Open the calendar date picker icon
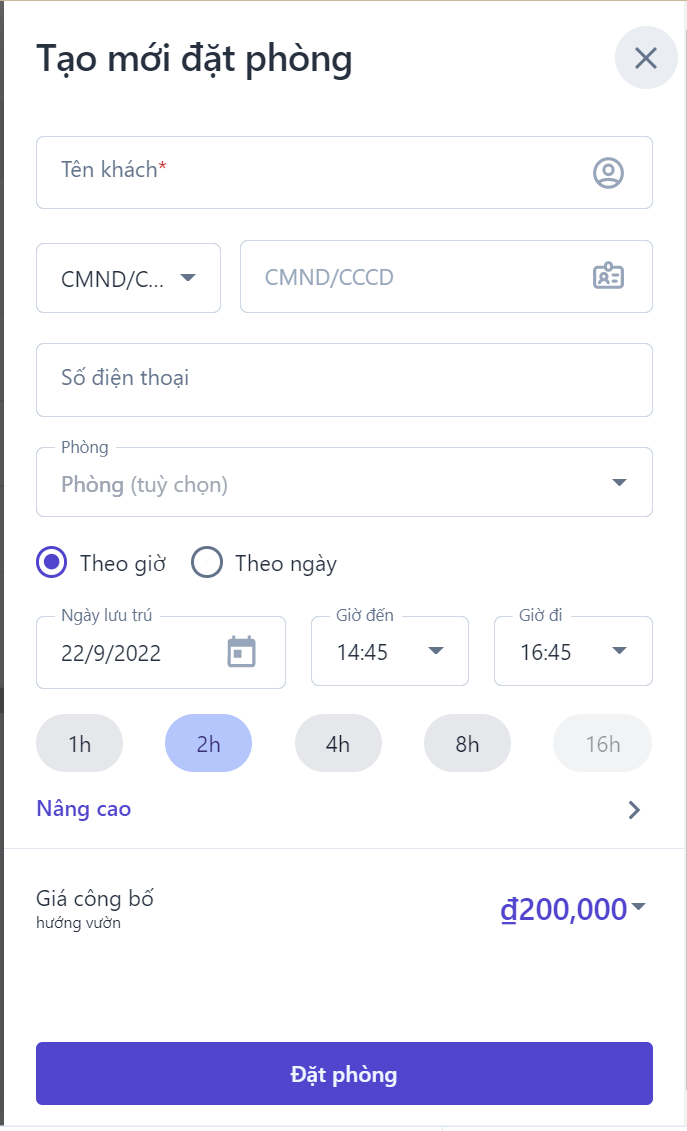The image size is (687, 1131). [x=241, y=652]
